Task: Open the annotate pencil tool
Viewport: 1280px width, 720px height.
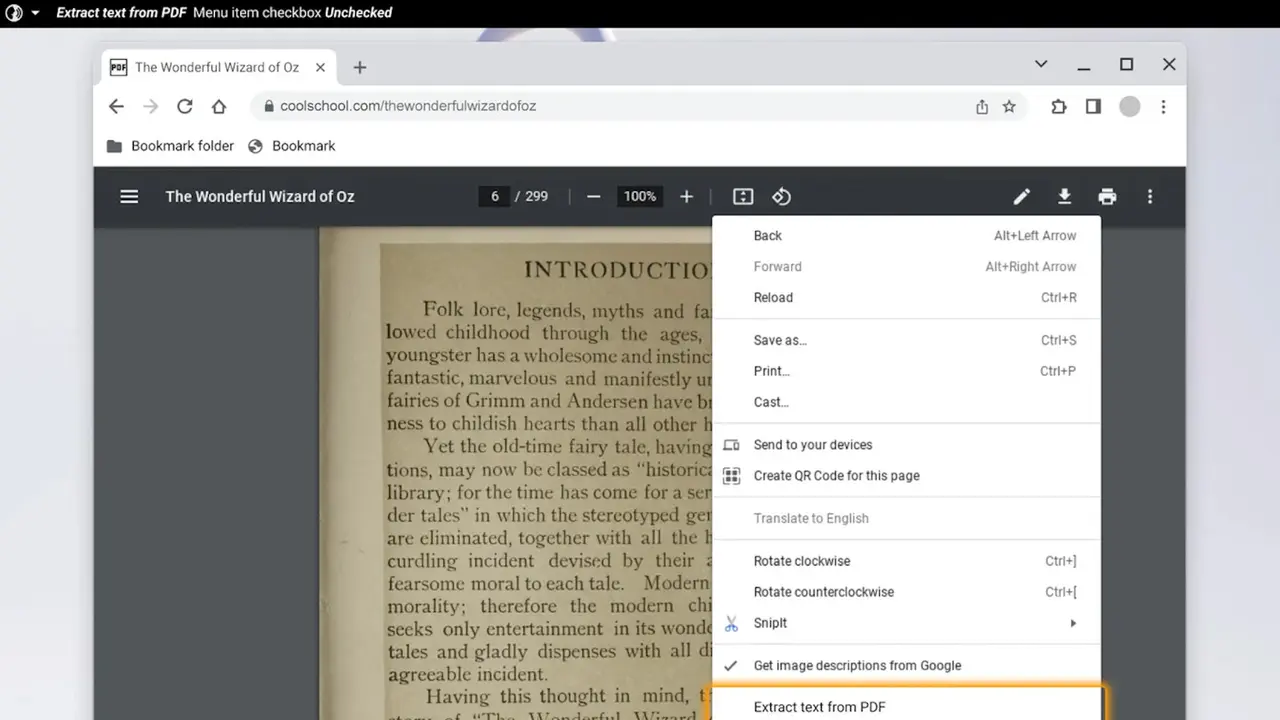Action: pos(1021,196)
